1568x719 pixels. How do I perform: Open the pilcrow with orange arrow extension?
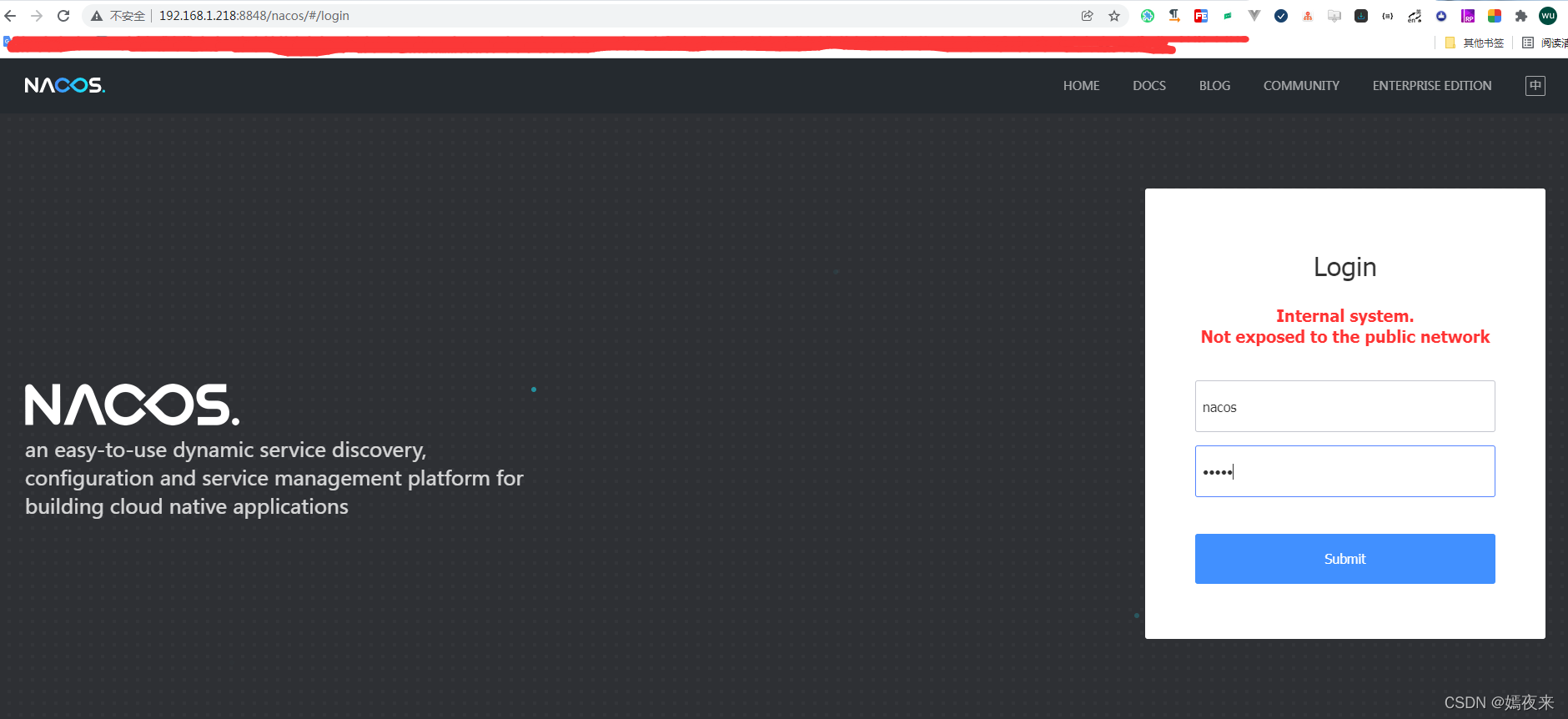click(x=1174, y=16)
